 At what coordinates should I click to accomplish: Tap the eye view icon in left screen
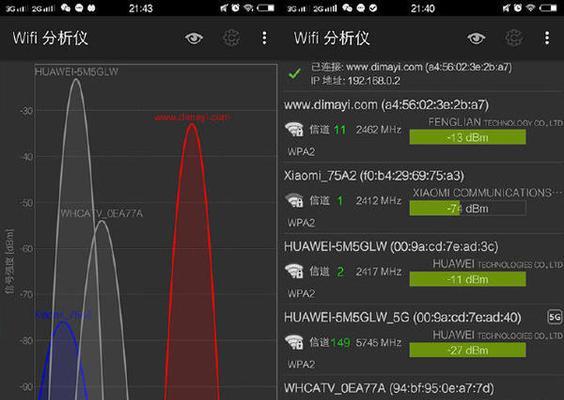(x=194, y=38)
